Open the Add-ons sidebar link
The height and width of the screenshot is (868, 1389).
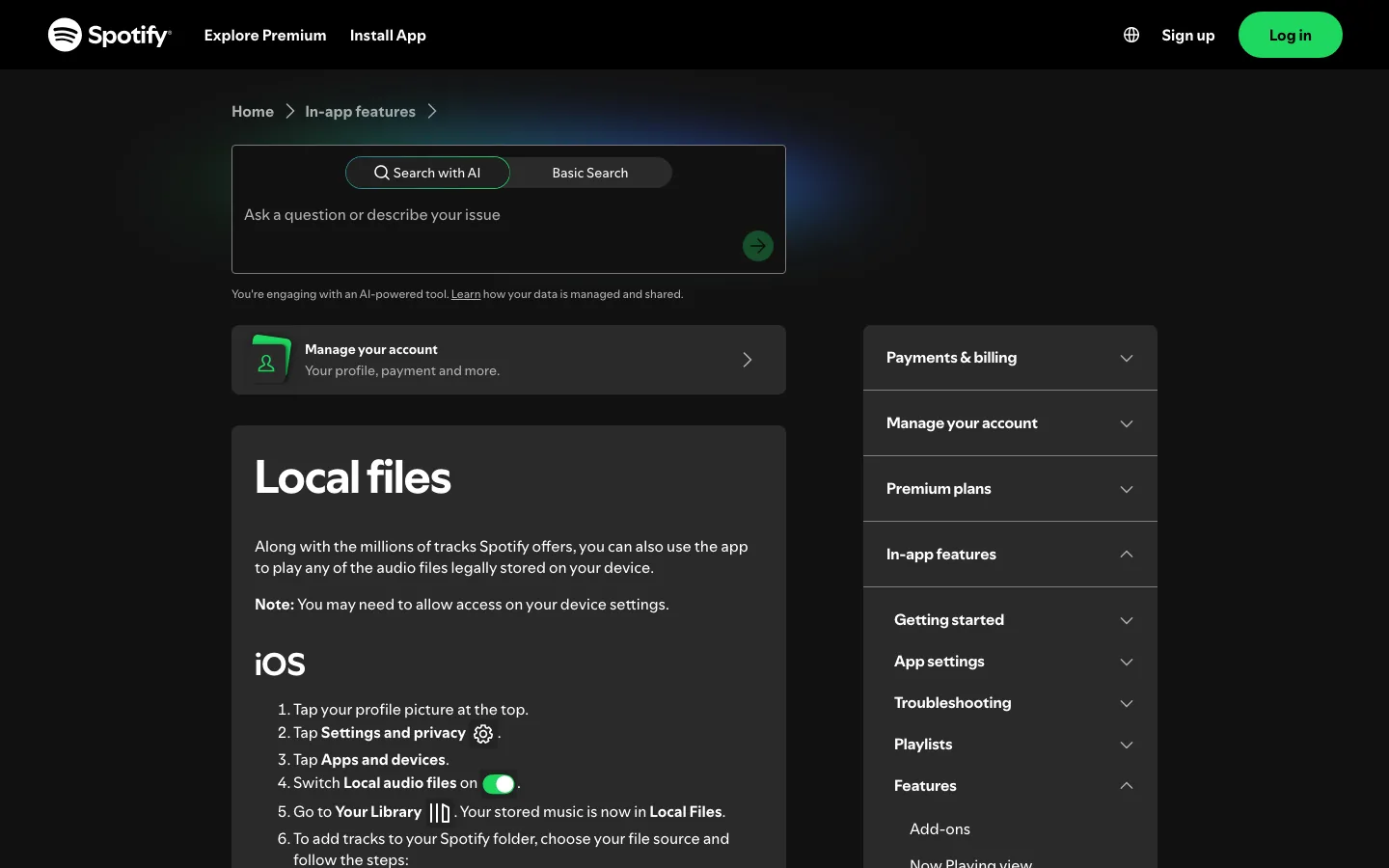pos(940,829)
